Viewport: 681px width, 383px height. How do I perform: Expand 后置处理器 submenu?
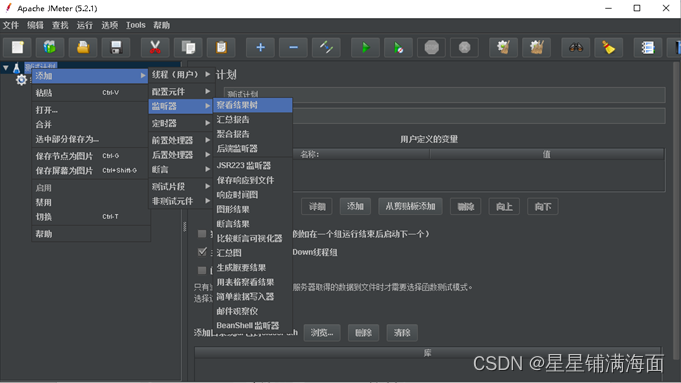180,155
